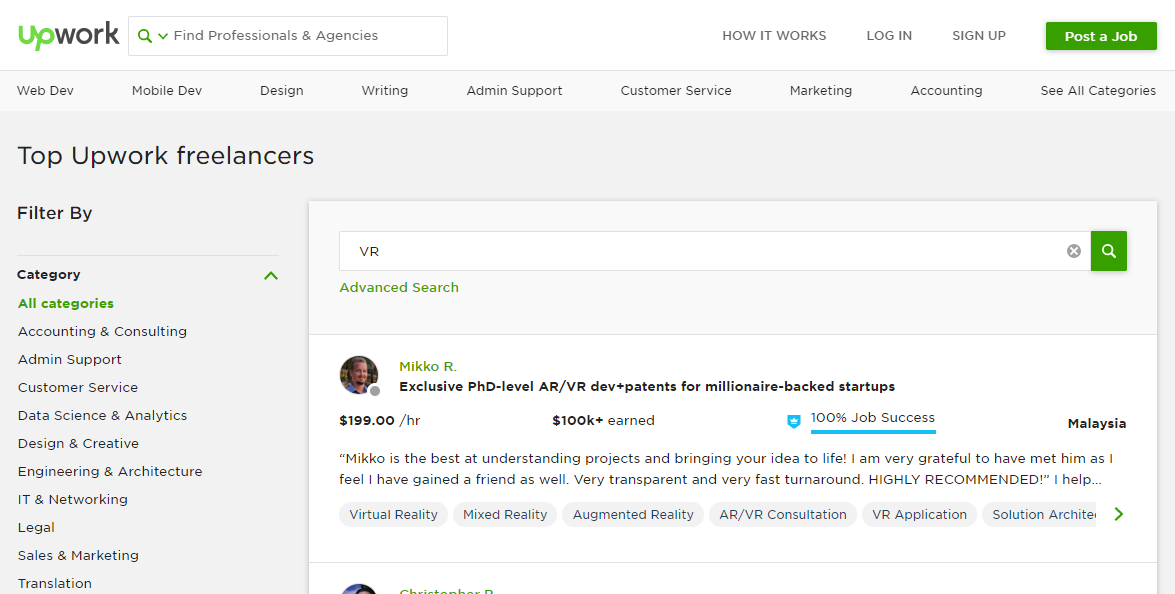The width and height of the screenshot is (1175, 594).
Task: Clear the VR search text
Action: (x=1074, y=251)
